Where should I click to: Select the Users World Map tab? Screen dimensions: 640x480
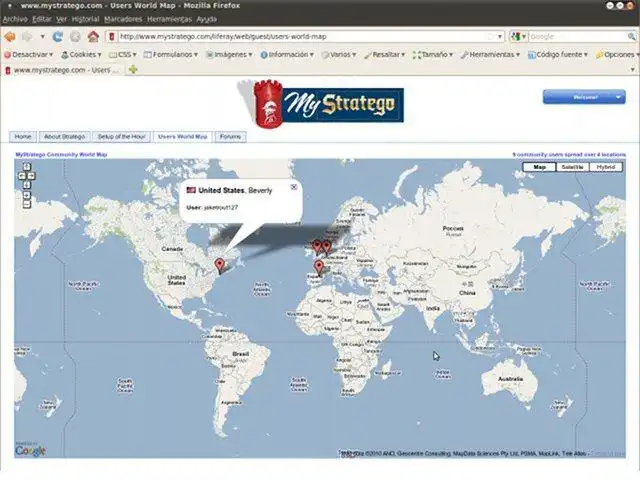182,137
